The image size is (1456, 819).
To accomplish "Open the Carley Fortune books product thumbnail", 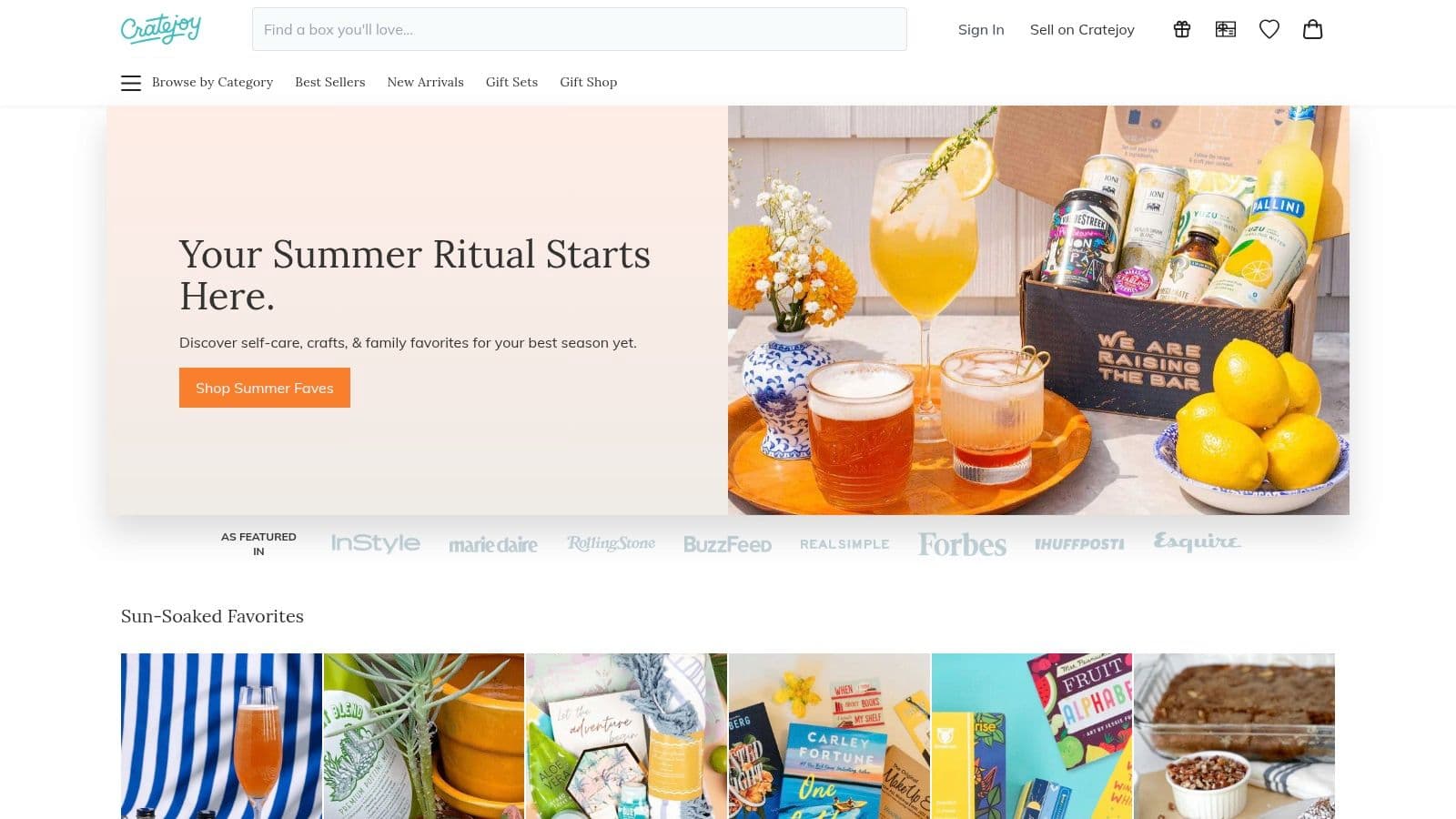I will coord(829,736).
